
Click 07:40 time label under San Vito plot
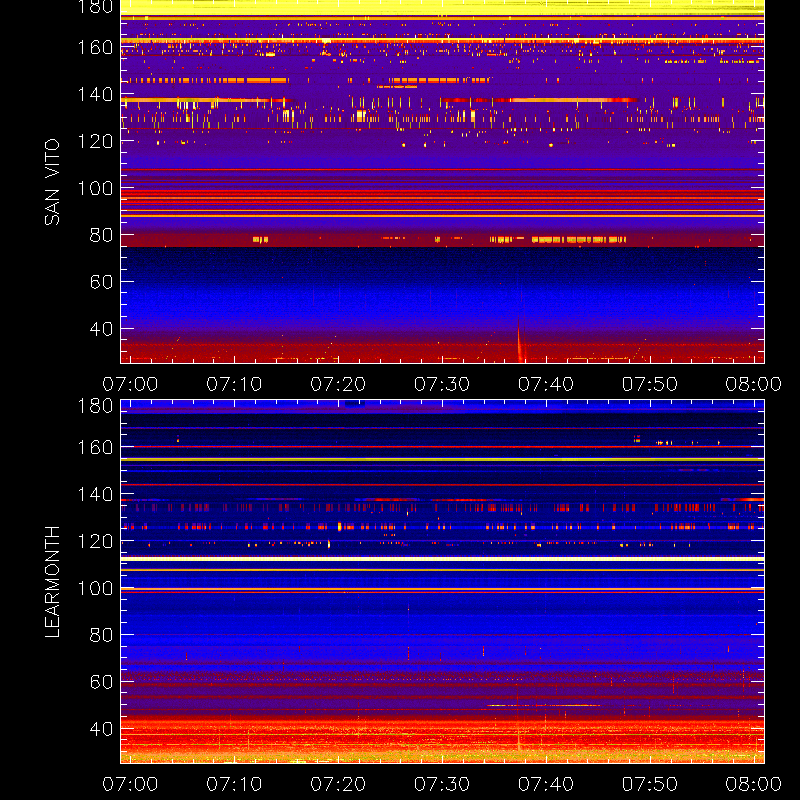point(546,384)
